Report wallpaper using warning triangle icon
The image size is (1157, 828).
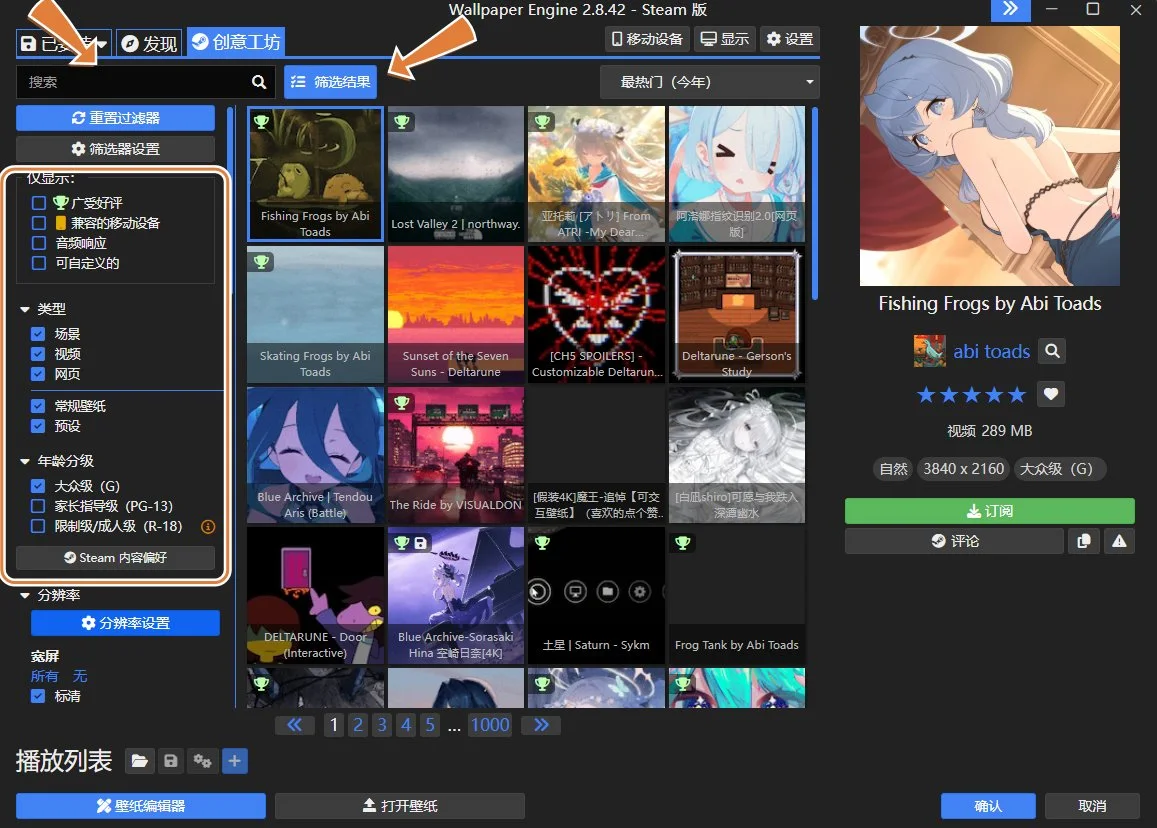1119,541
